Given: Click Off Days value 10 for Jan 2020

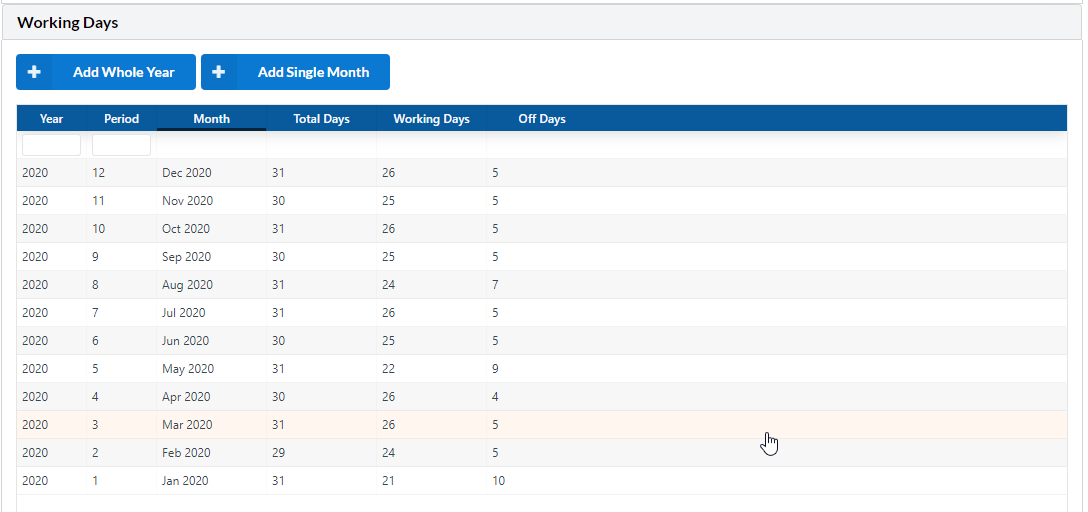Looking at the screenshot, I should tap(499, 481).
